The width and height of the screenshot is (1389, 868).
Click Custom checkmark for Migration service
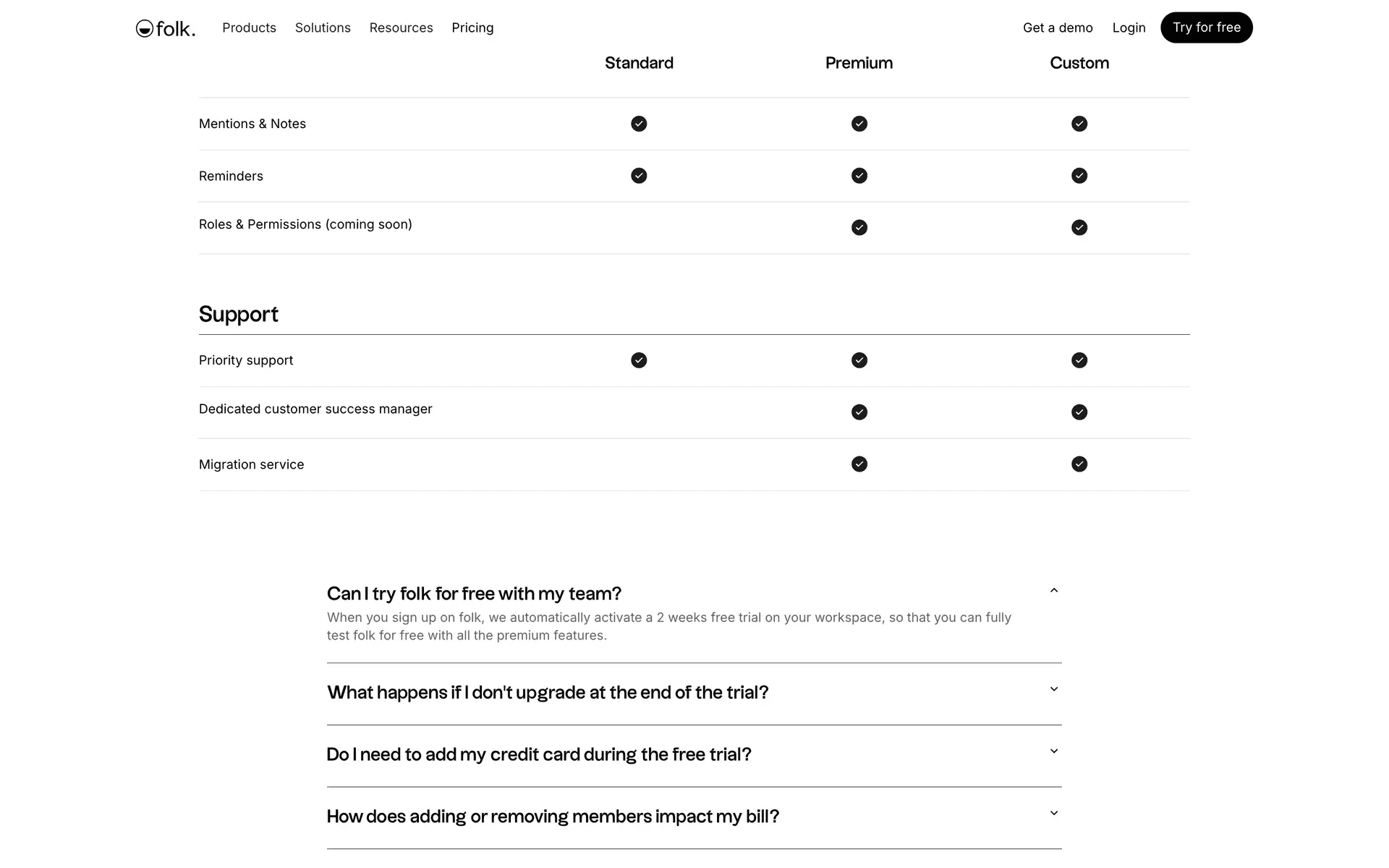tap(1079, 464)
